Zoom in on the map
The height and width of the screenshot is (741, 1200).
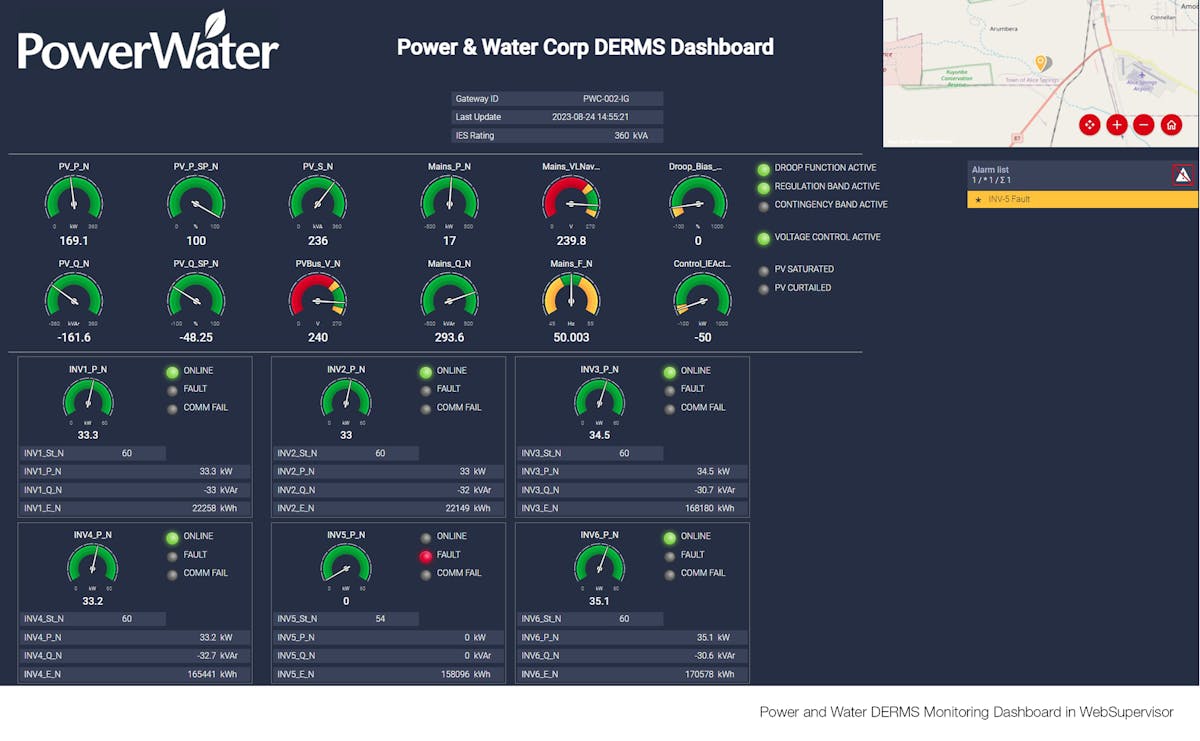pos(1117,125)
